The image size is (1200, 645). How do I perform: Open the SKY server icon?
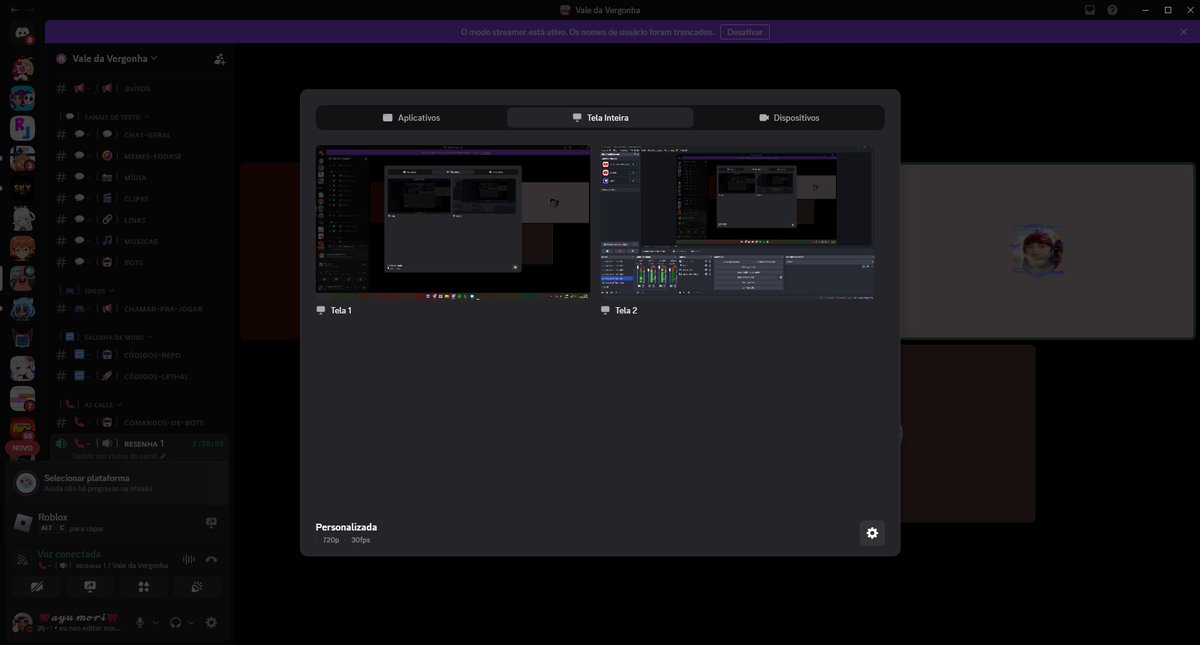[22, 188]
